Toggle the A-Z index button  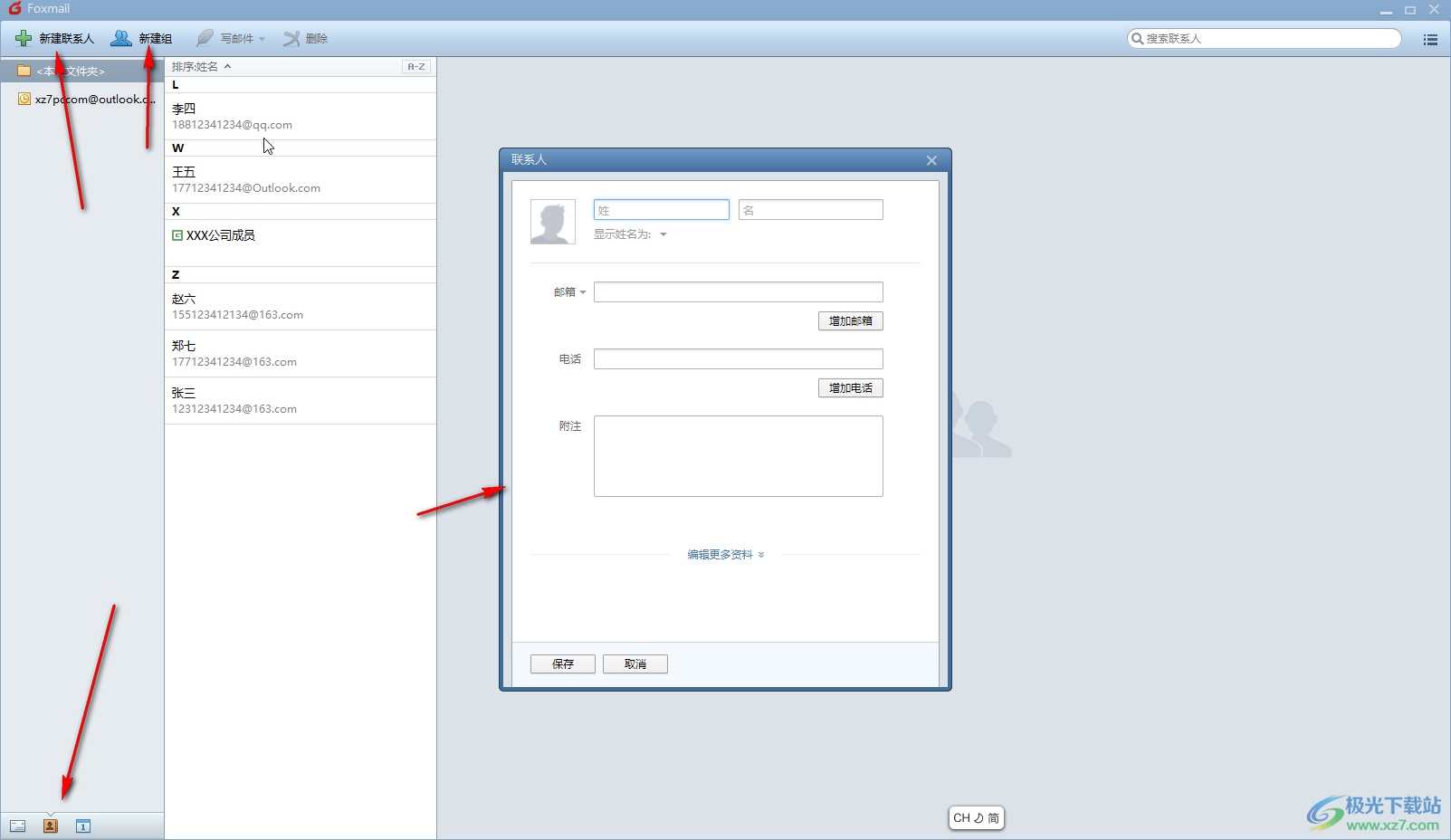click(416, 66)
